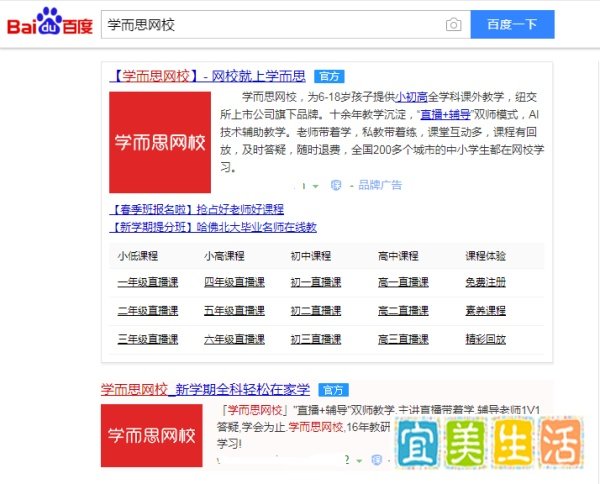Viewport: 600px width, 484px height.
Task: Open 【新学期提分班】哈佛北大毕业名师在线教 link
Action: 213,227
